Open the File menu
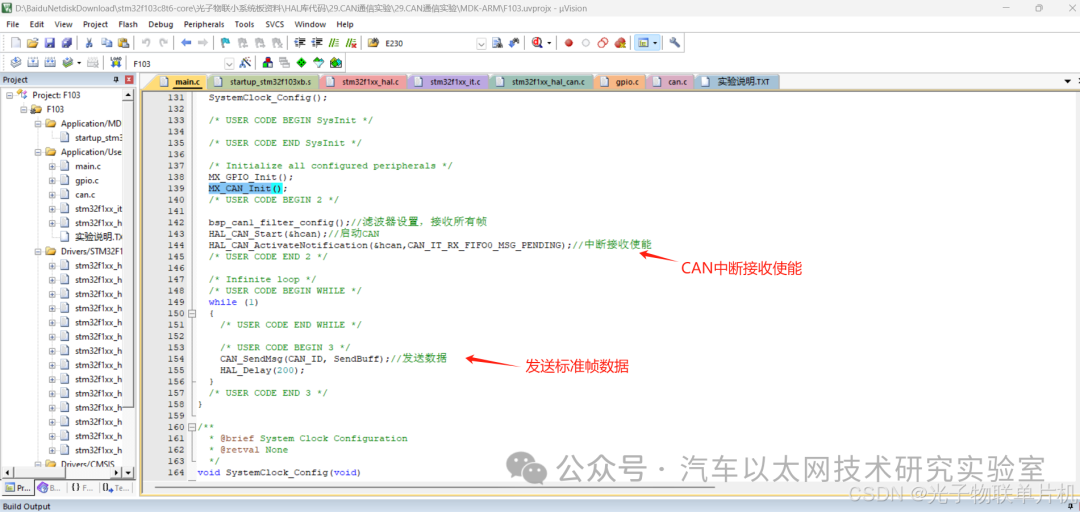 (x=12, y=24)
